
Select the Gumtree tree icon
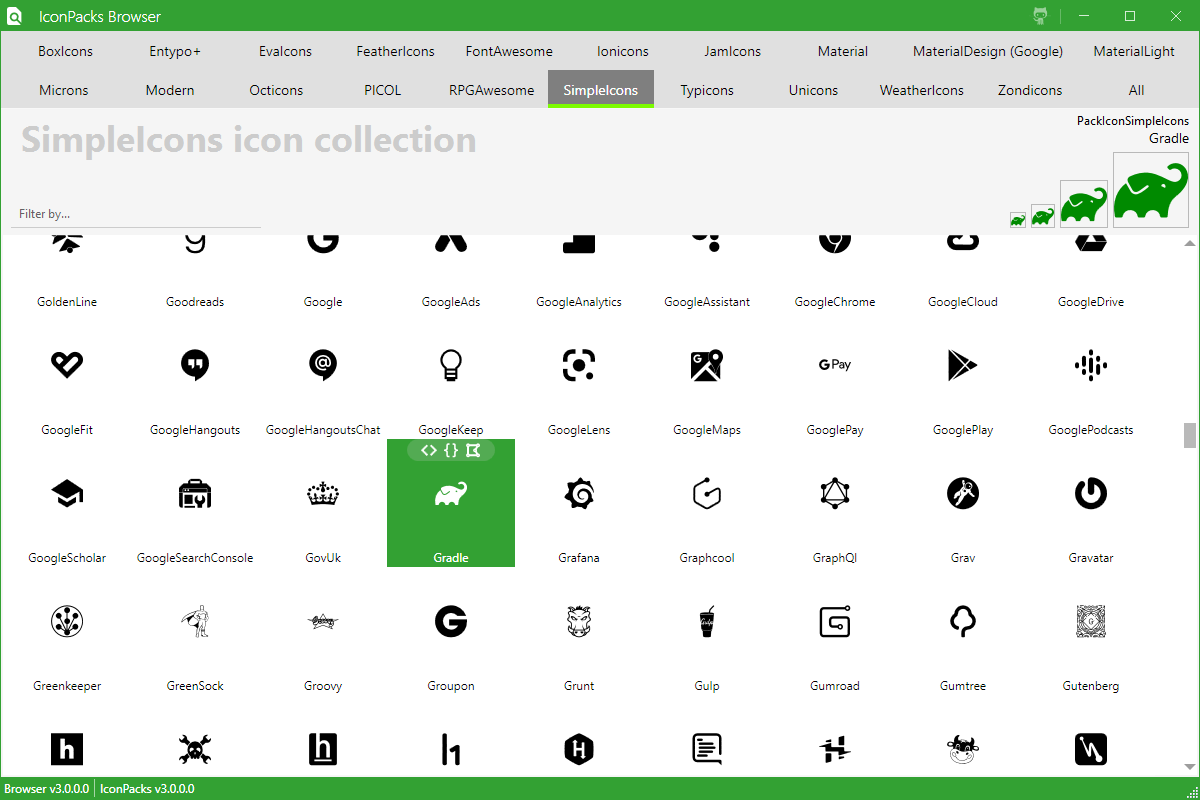963,622
